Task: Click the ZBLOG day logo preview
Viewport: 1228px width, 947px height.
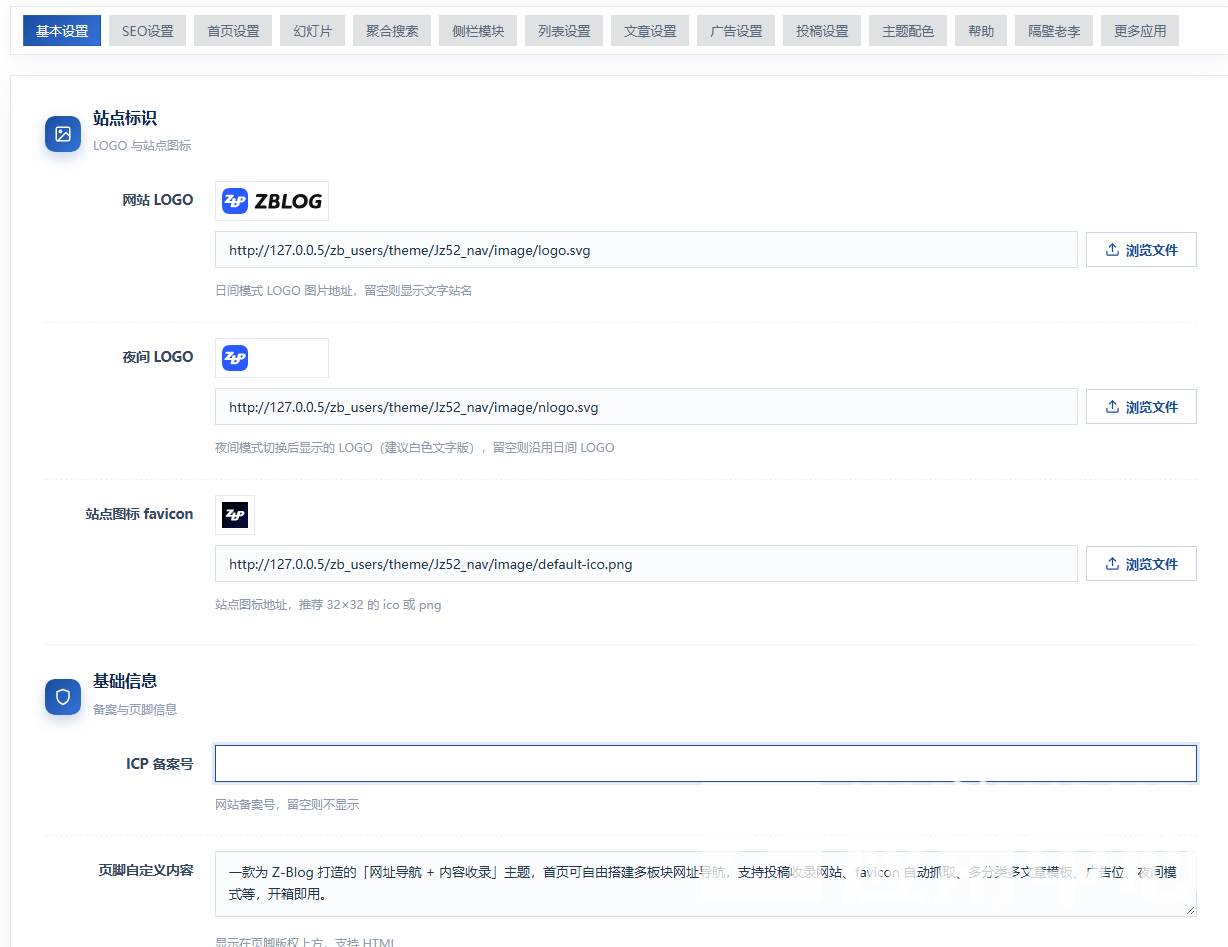Action: point(272,201)
